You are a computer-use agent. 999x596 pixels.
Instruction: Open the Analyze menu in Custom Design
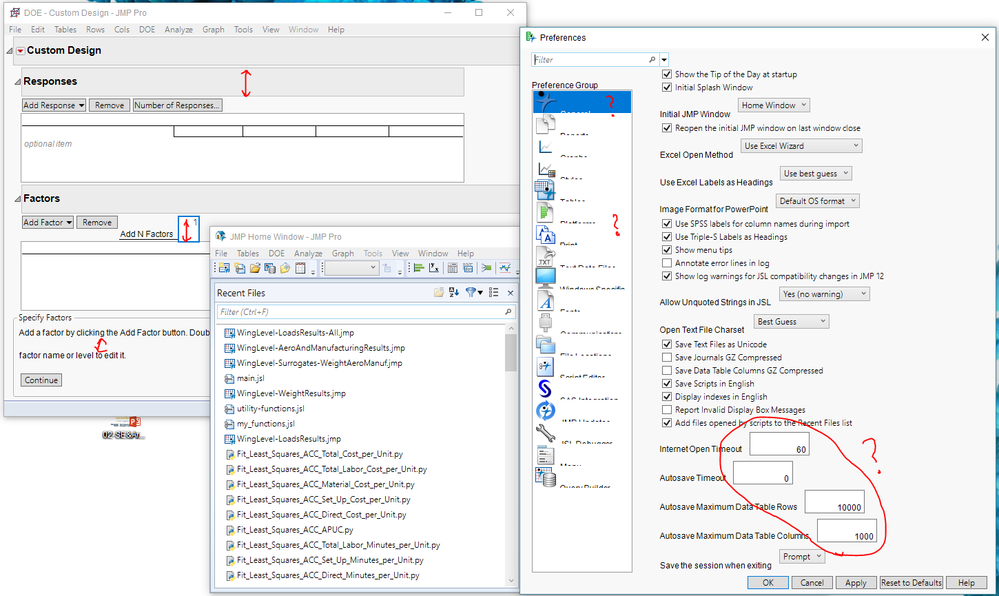179,29
